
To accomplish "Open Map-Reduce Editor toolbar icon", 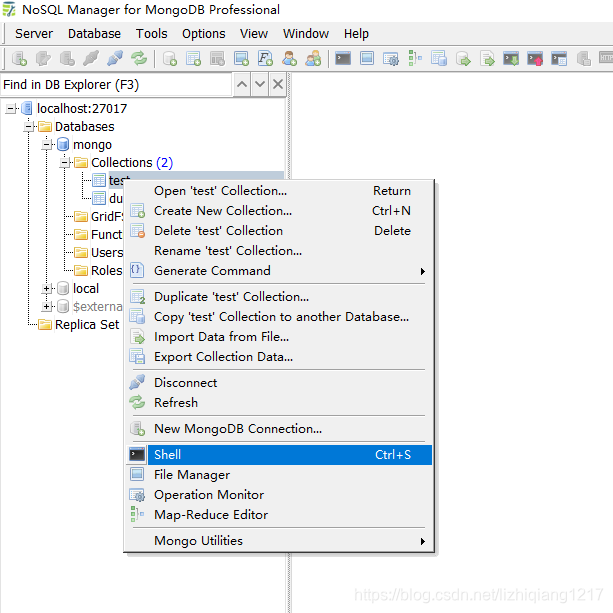I will point(415,59).
